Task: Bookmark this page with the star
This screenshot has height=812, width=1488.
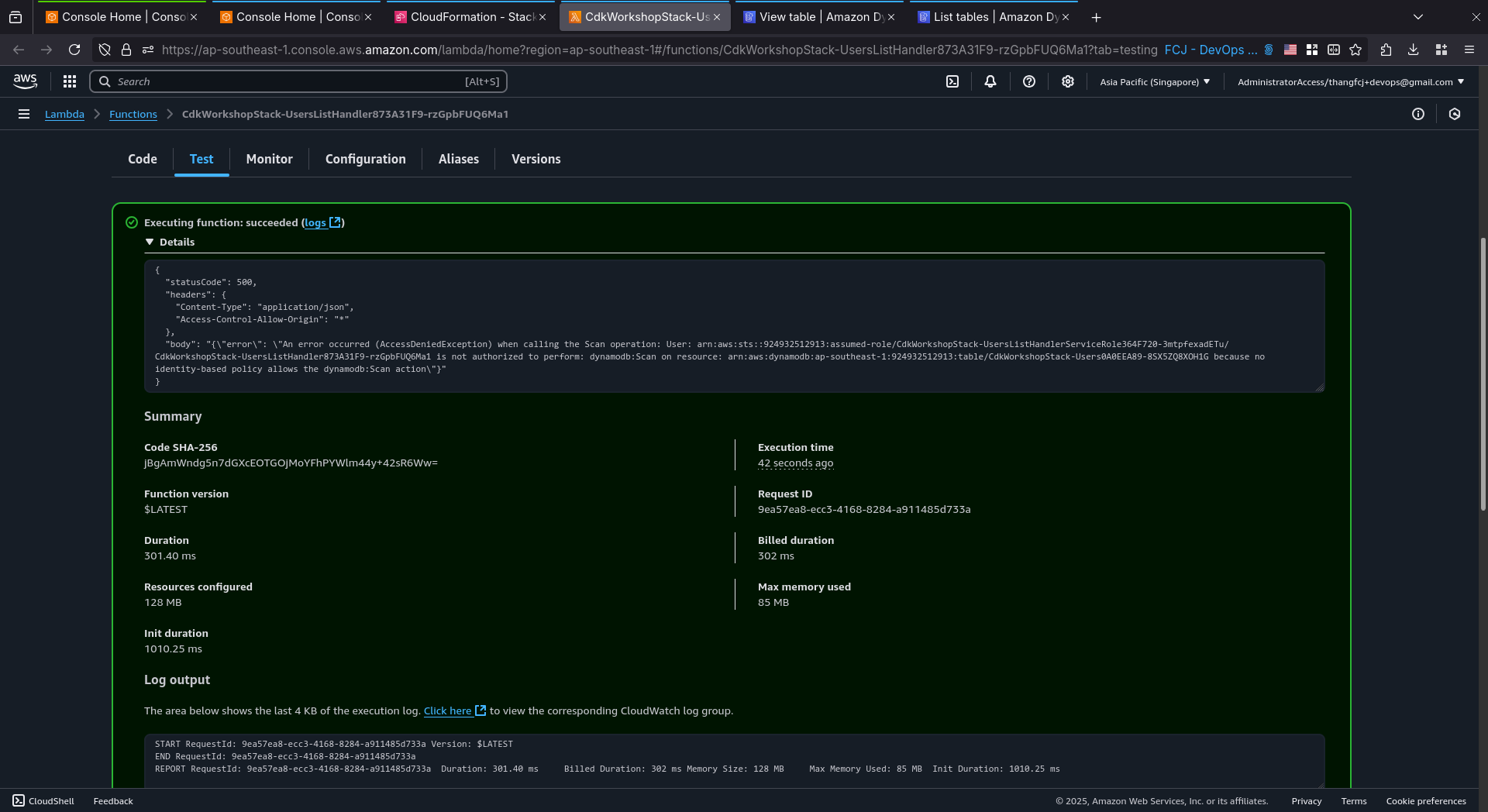Action: (1355, 50)
